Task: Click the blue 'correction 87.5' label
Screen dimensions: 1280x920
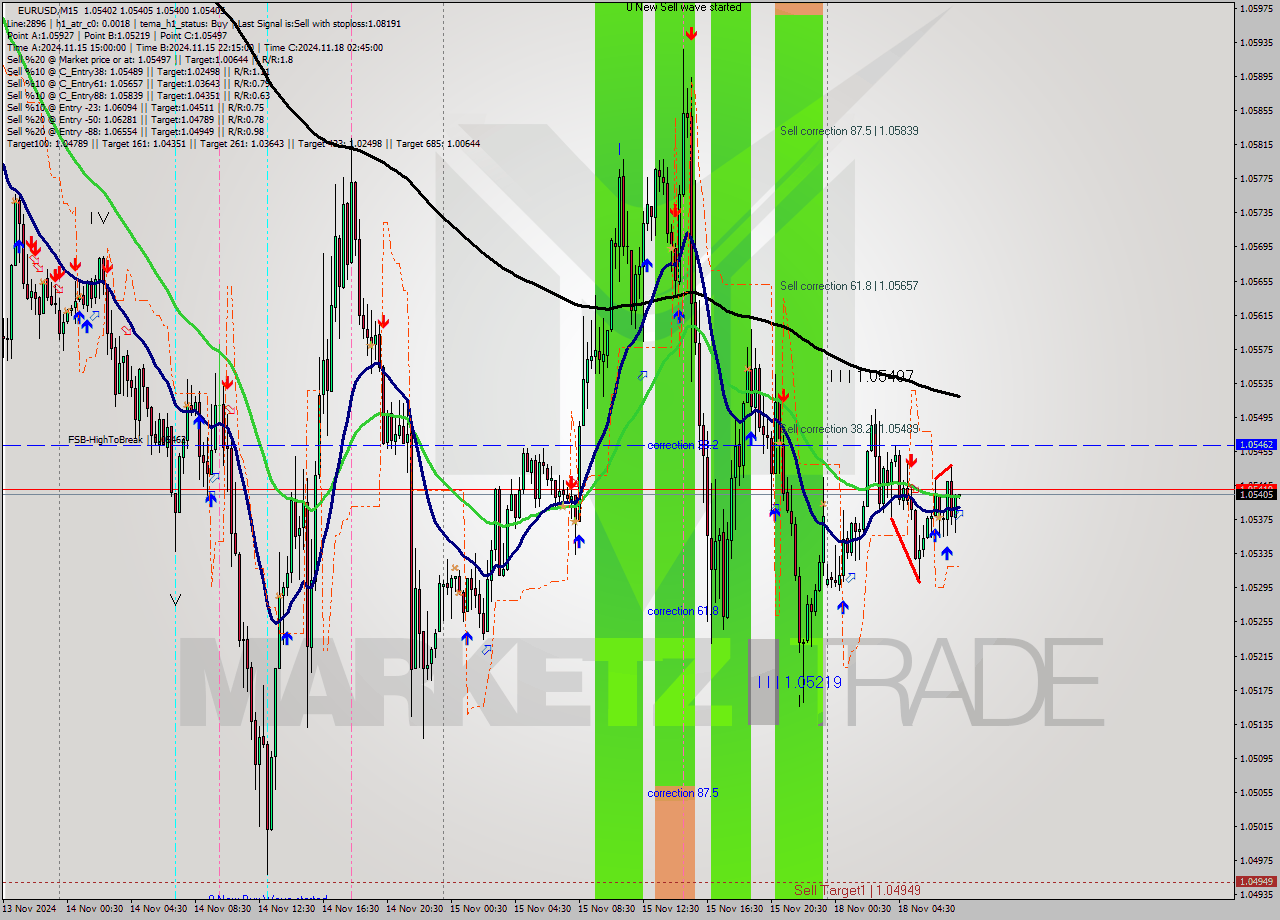Action: (x=683, y=793)
